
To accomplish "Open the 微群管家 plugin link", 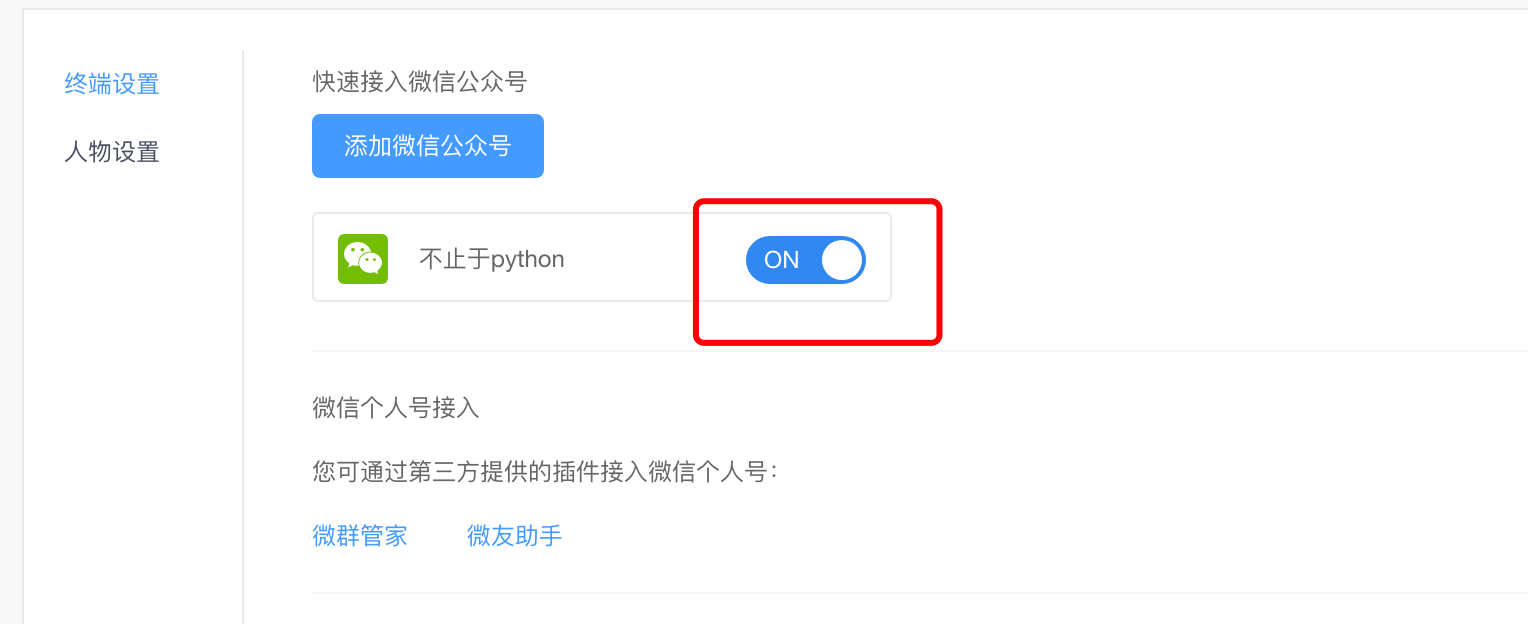I will (360, 536).
